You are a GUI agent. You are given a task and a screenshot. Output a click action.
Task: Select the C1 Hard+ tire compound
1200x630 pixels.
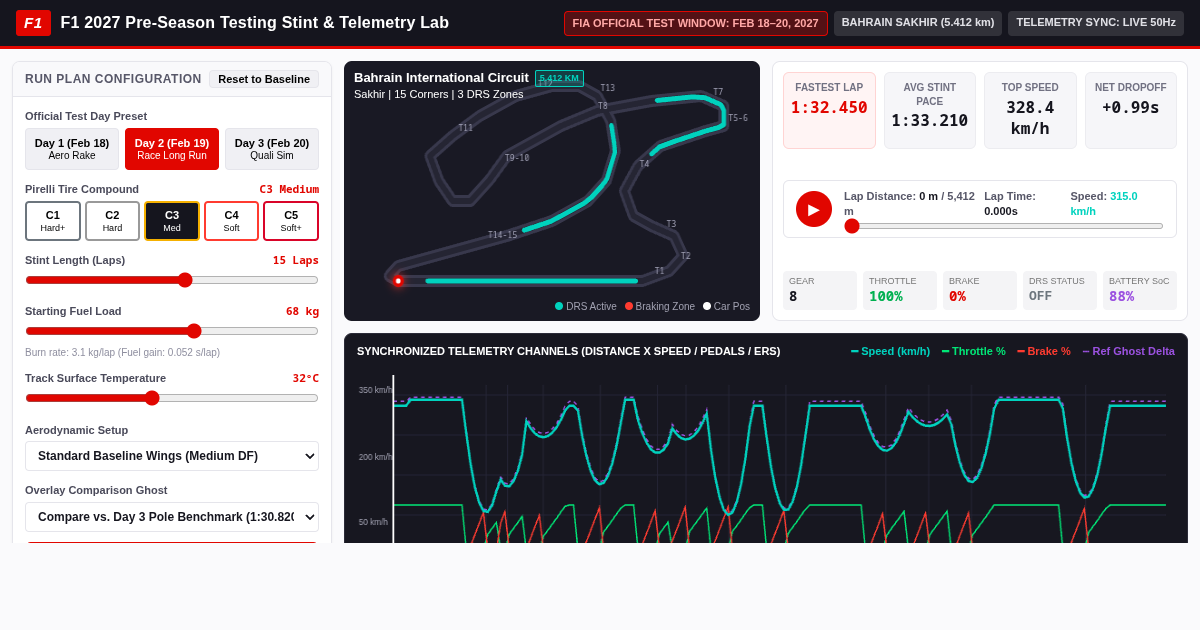pos(53,221)
